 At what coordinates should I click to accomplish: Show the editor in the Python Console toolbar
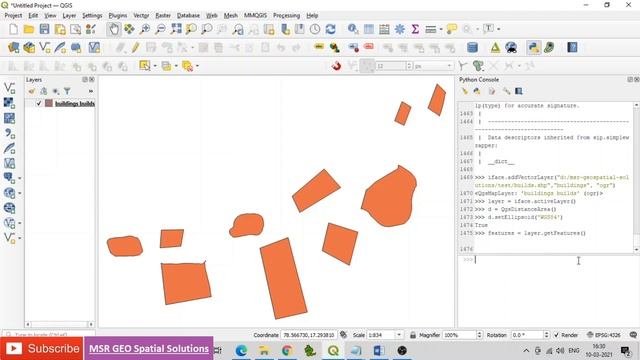coord(491,91)
